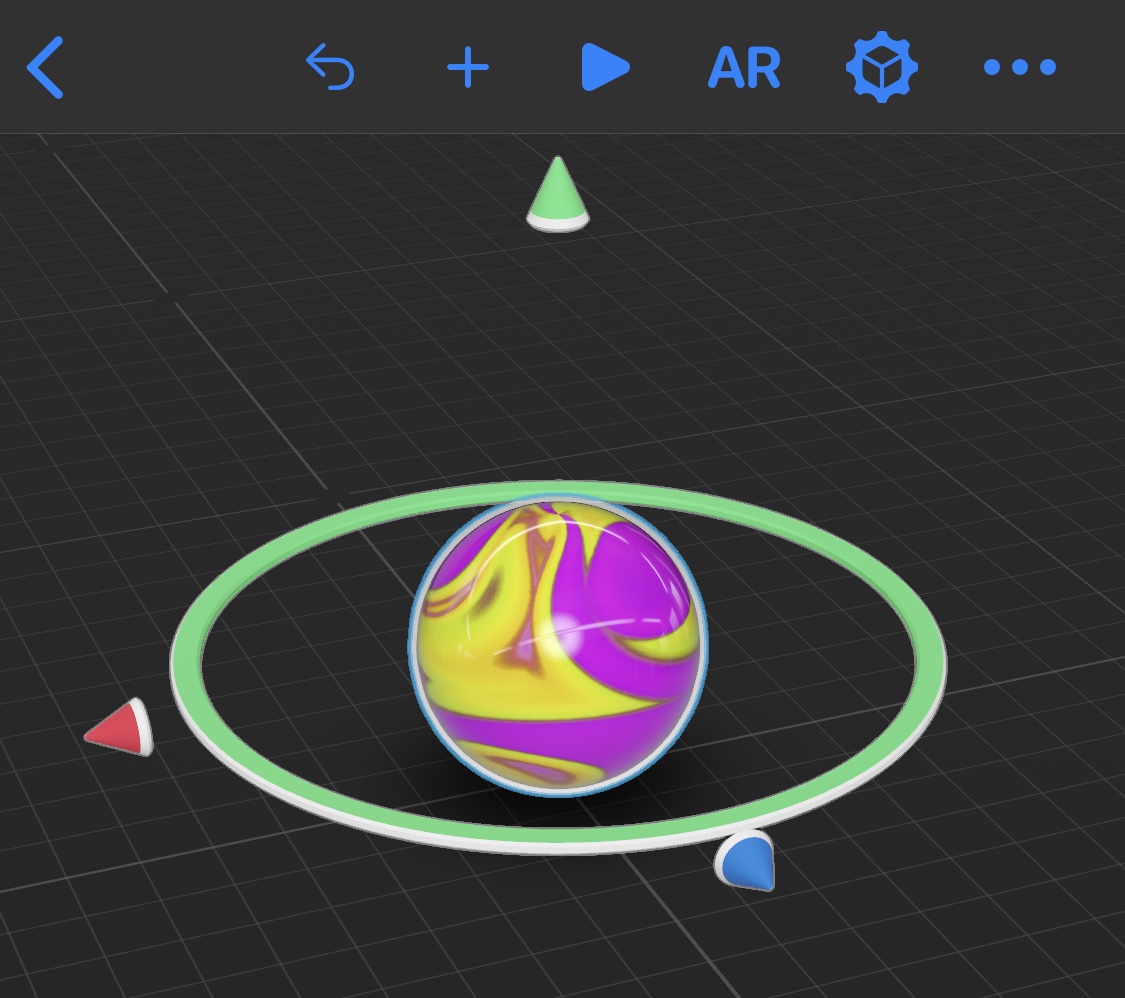Go back using the left chevron
This screenshot has width=1125, height=998.
pyautogui.click(x=45, y=67)
